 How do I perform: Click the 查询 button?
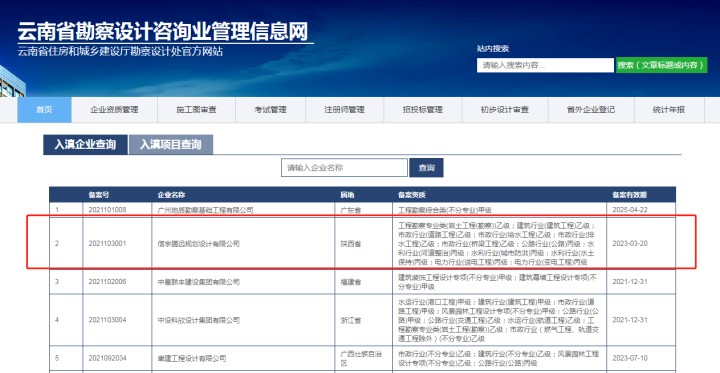point(426,168)
